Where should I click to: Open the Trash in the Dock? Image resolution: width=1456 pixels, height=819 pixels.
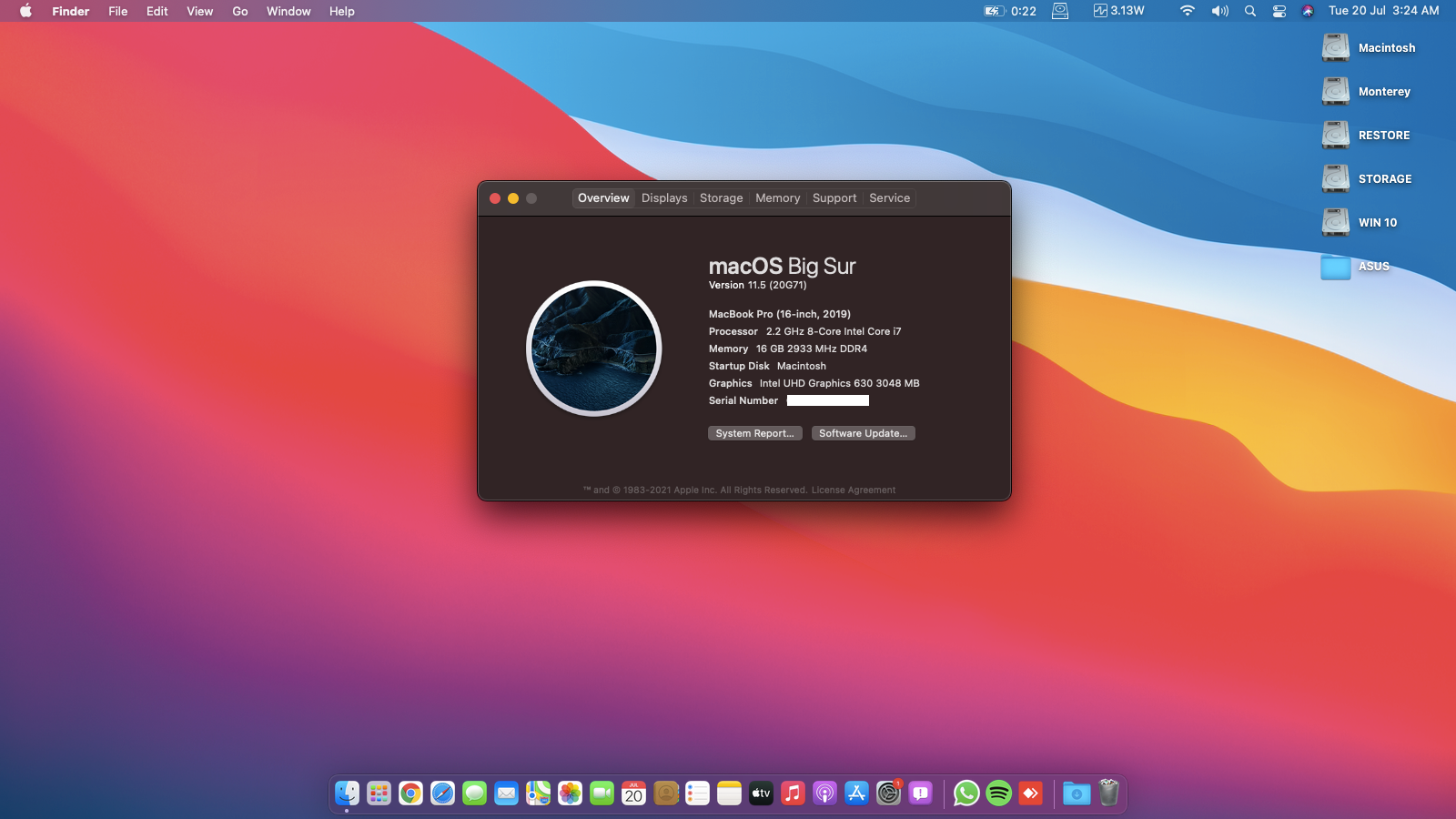[x=1108, y=794]
